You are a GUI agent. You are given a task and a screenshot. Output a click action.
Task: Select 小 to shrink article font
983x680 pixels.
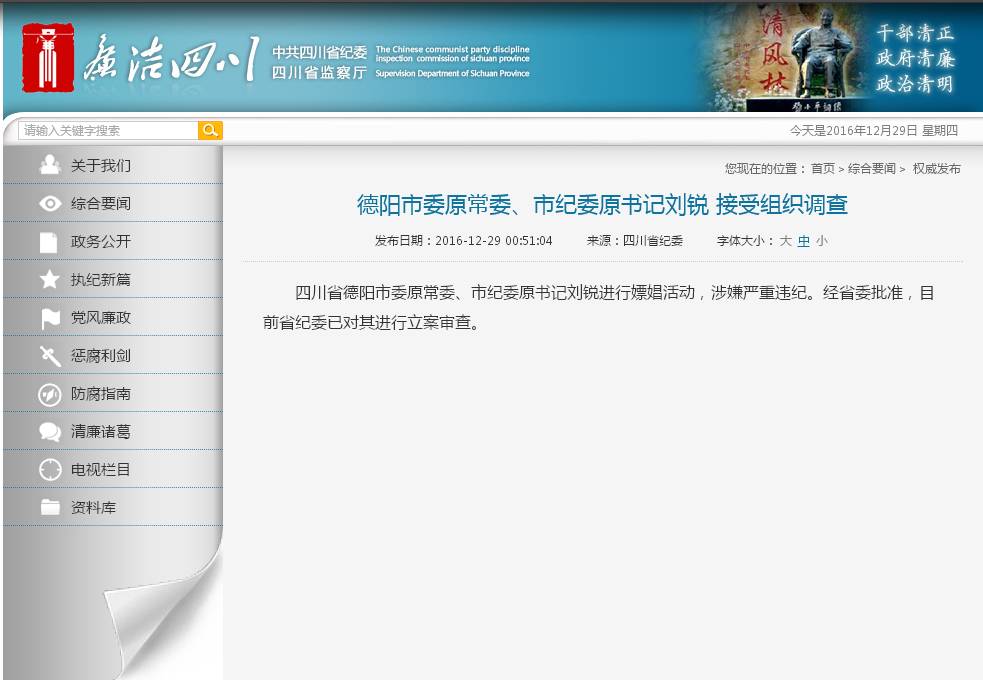823,240
